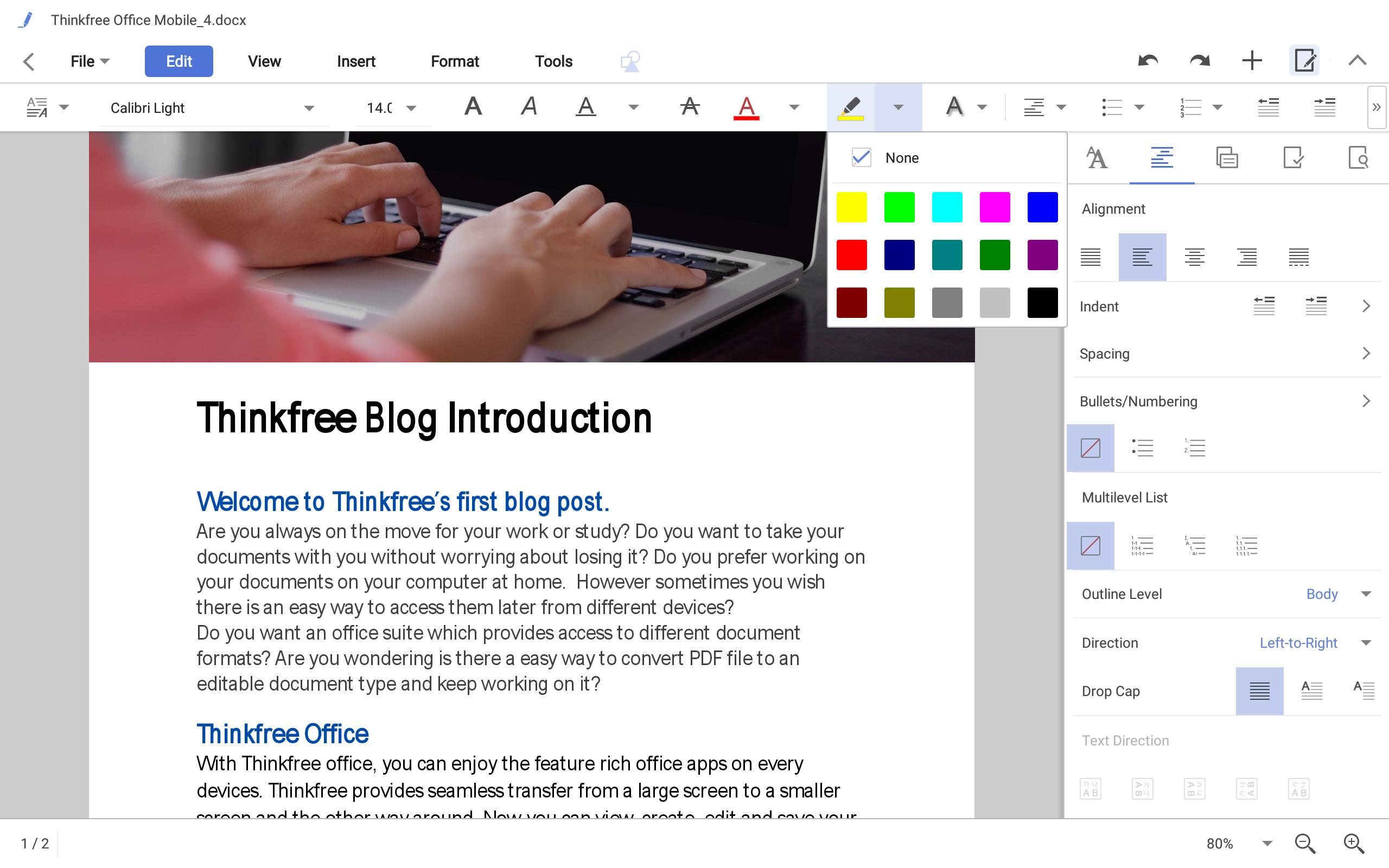Open bullet list dropdown arrow
Screen dimensions: 1389x868
[1140, 107]
